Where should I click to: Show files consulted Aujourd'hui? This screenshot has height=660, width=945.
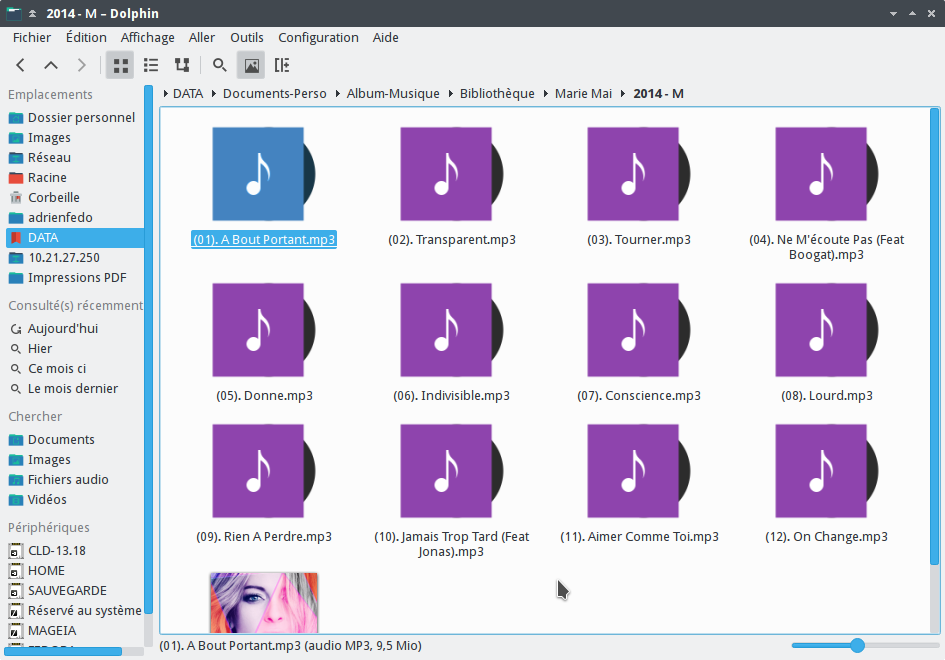pyautogui.click(x=75, y=328)
